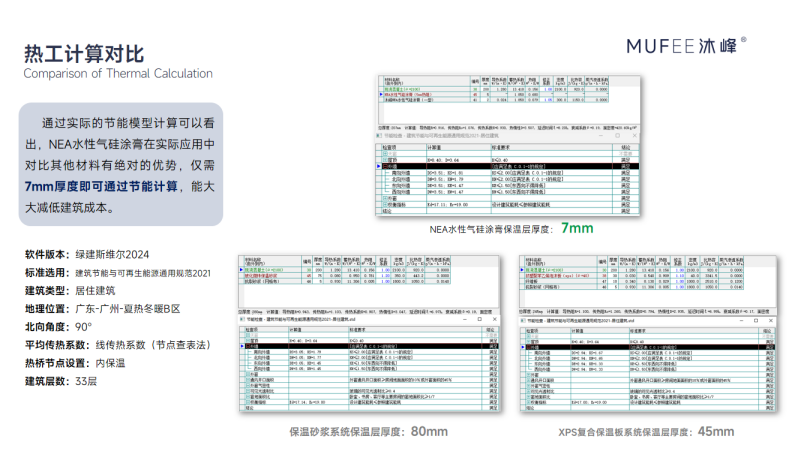Click 广东-广州-夏热冬暖B区 location text
Viewport: 792px width, 451px height.
point(128,309)
